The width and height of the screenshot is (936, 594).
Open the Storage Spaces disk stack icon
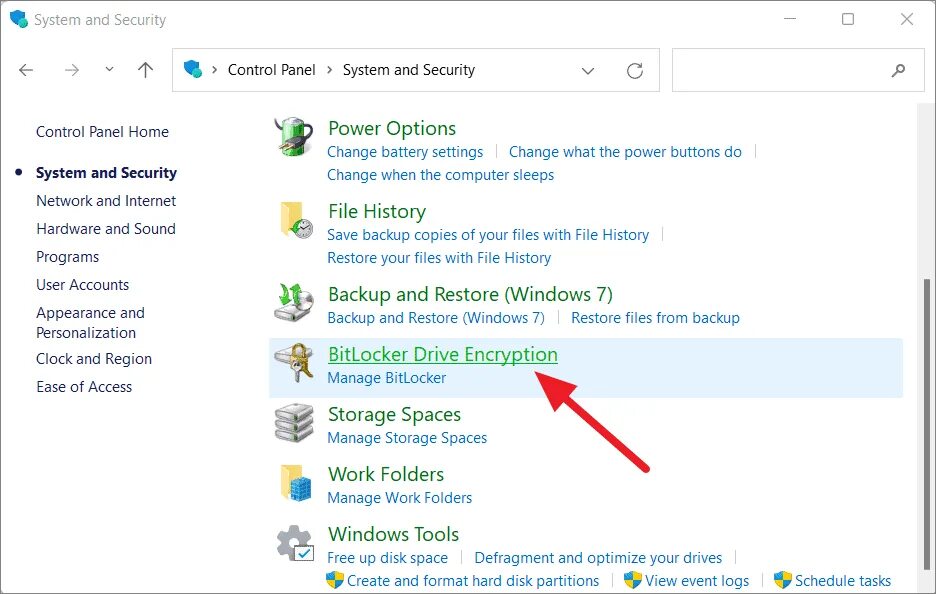(294, 423)
